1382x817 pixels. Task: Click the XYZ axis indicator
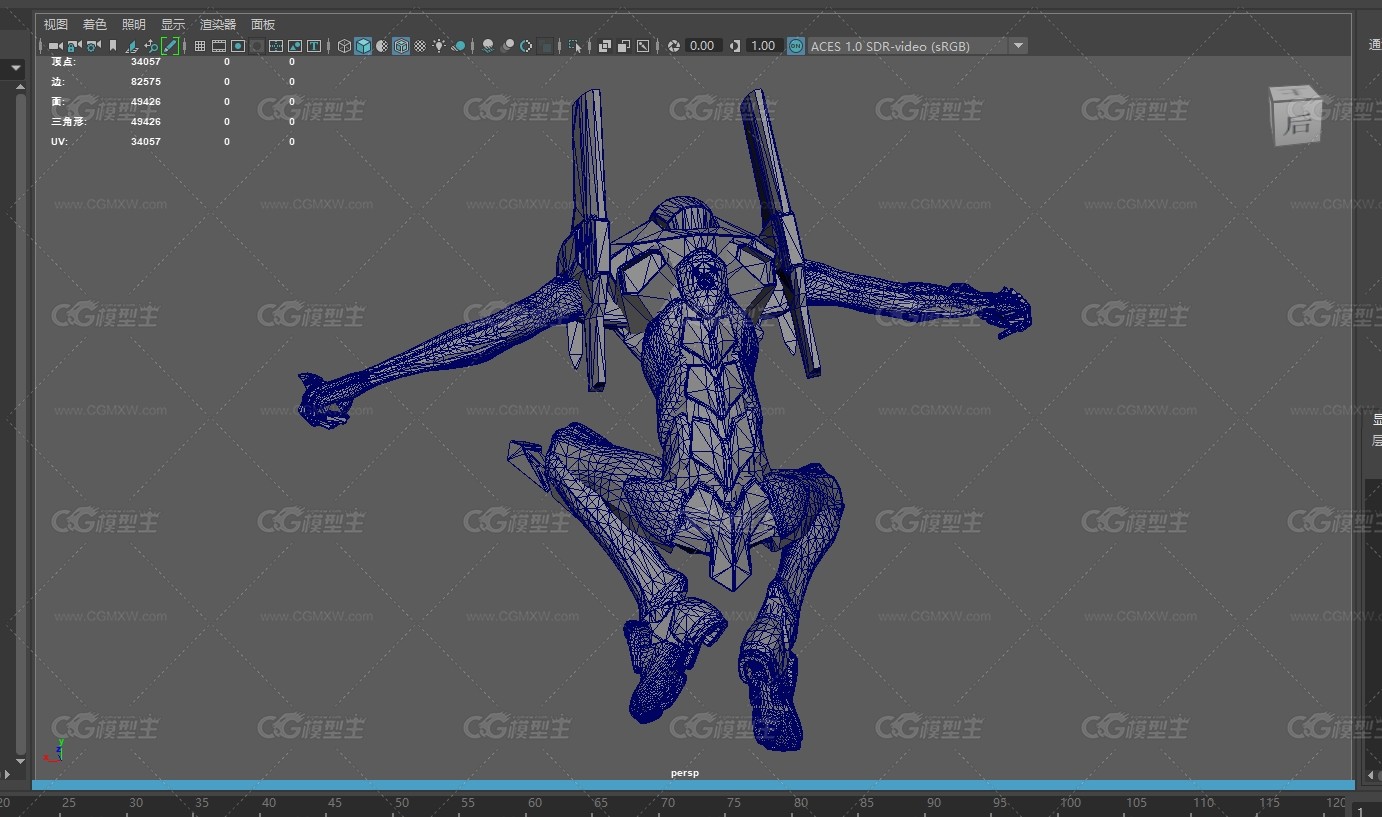[x=53, y=751]
